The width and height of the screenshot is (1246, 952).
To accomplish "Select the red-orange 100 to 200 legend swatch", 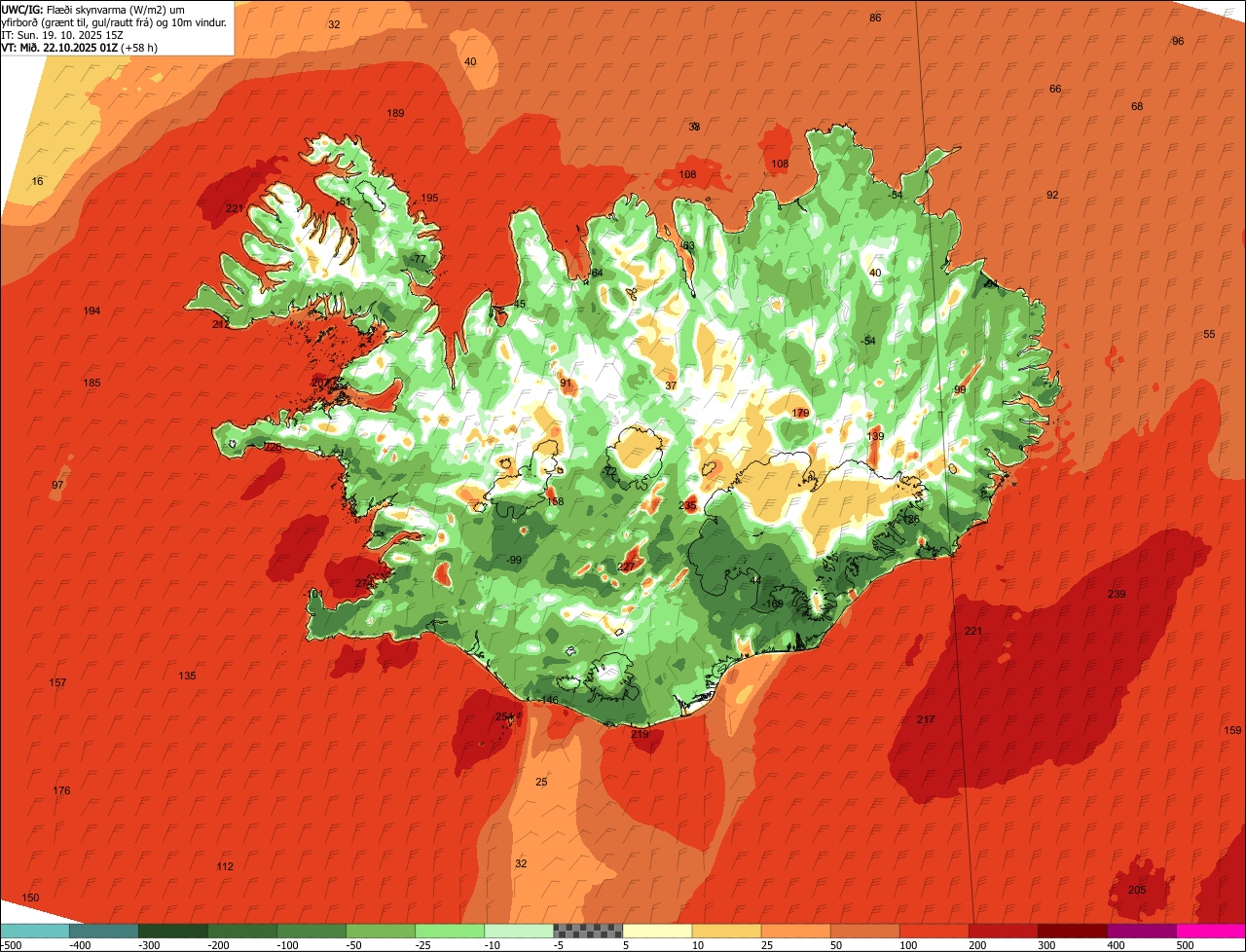I will point(934,931).
